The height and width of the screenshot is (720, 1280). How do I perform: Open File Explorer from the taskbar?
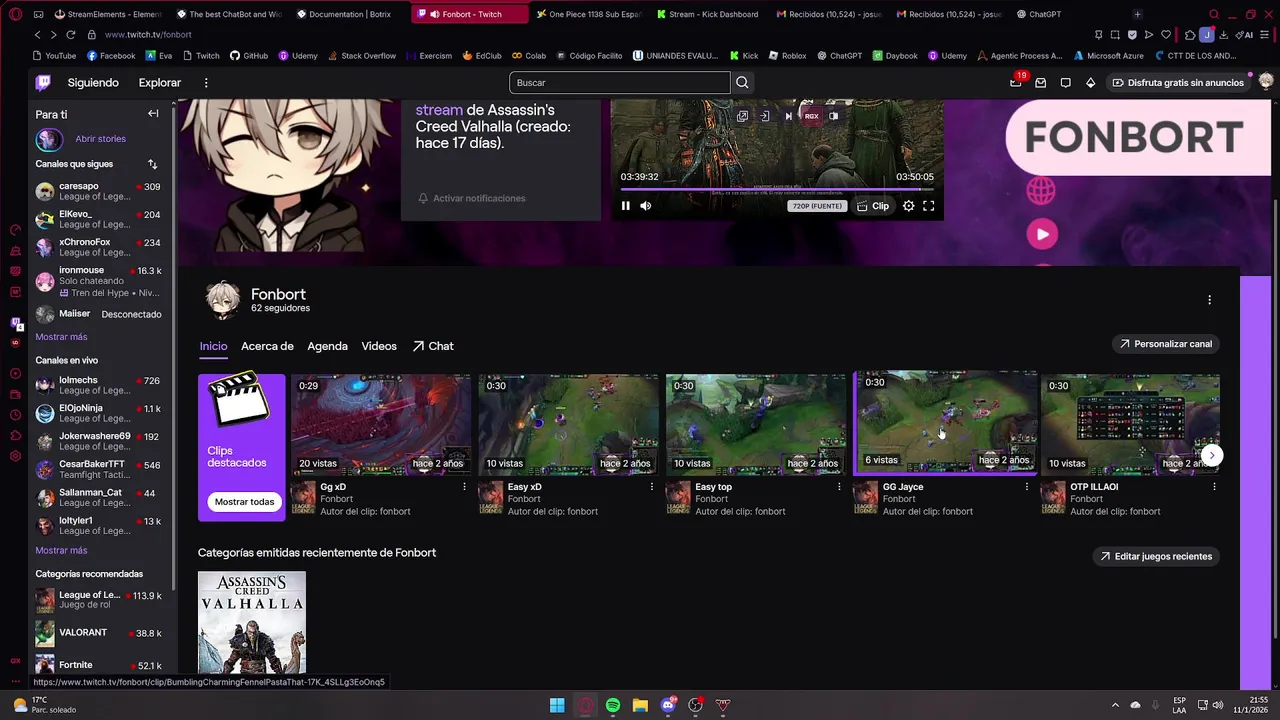pos(640,705)
